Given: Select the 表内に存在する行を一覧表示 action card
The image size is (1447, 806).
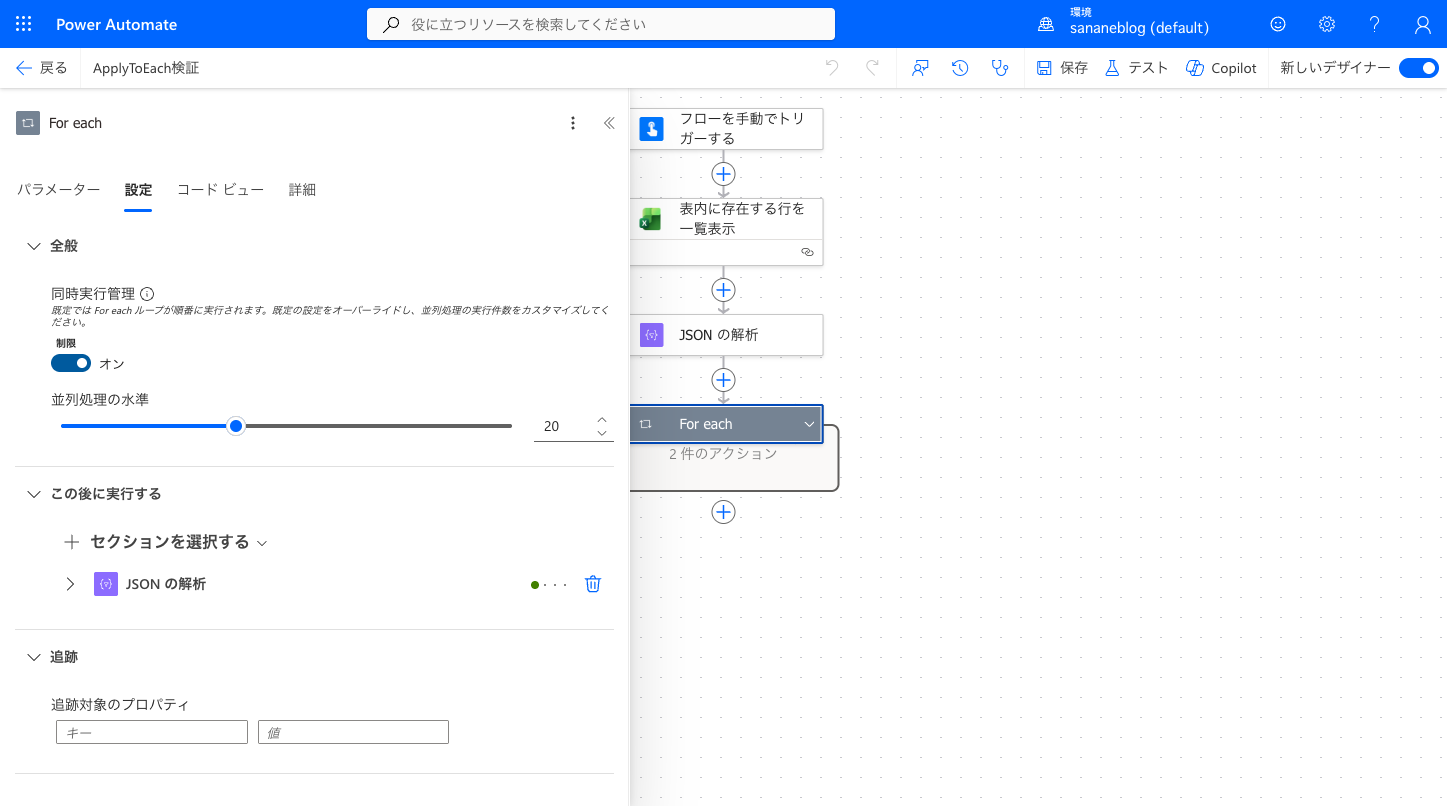Looking at the screenshot, I should click(x=726, y=231).
